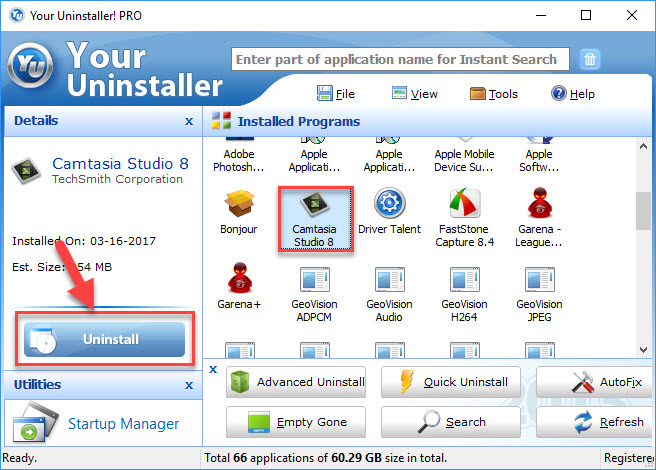Screen dimensions: 656x470
Task: Select GeoVision JPEG program icon
Action: pos(540,279)
